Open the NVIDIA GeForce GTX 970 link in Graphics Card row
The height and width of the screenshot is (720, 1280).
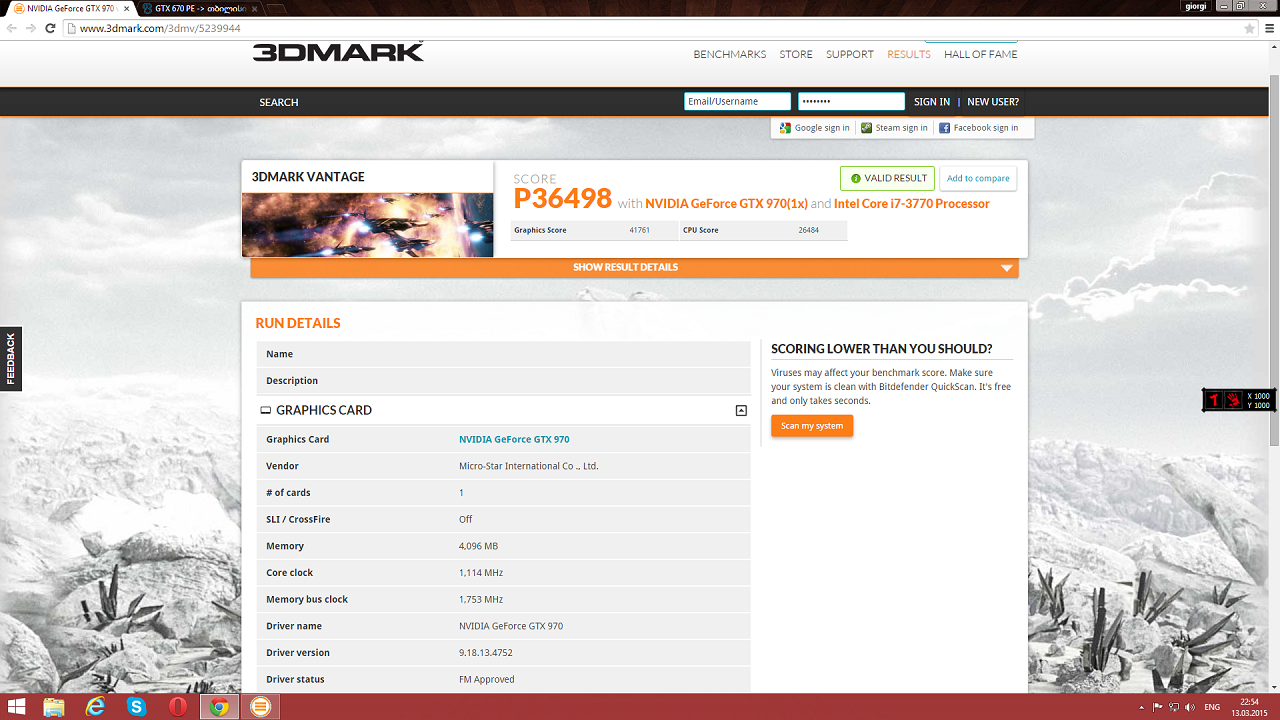[x=514, y=439]
